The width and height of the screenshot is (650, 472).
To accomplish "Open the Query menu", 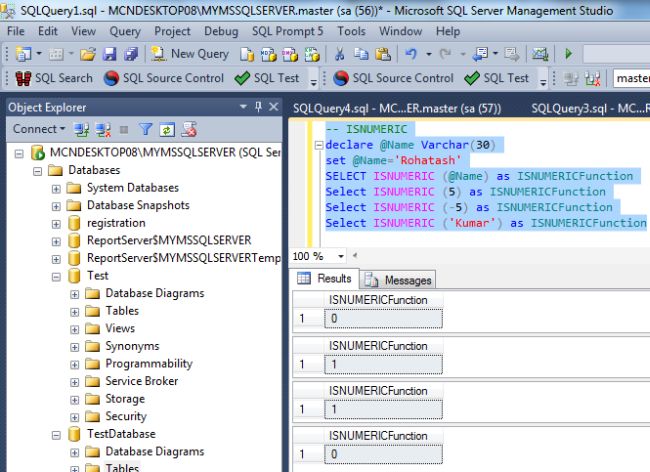I will 125,31.
